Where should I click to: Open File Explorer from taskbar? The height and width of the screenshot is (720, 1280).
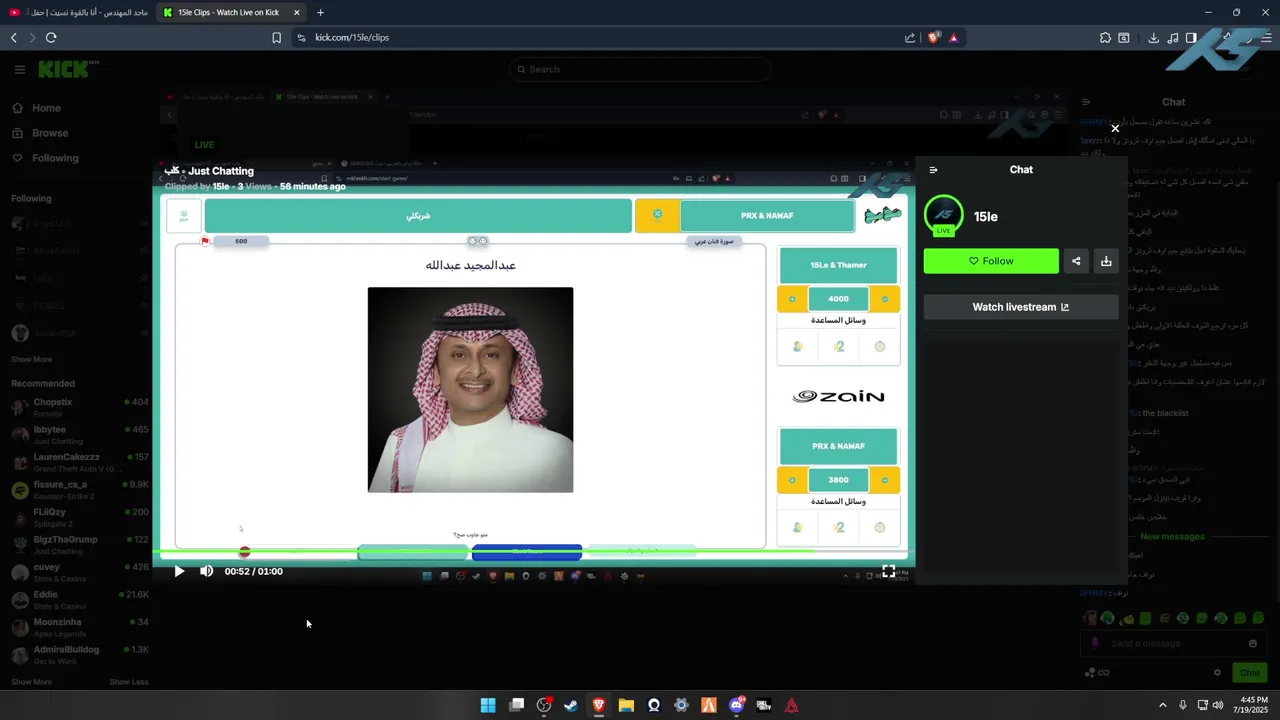(626, 705)
